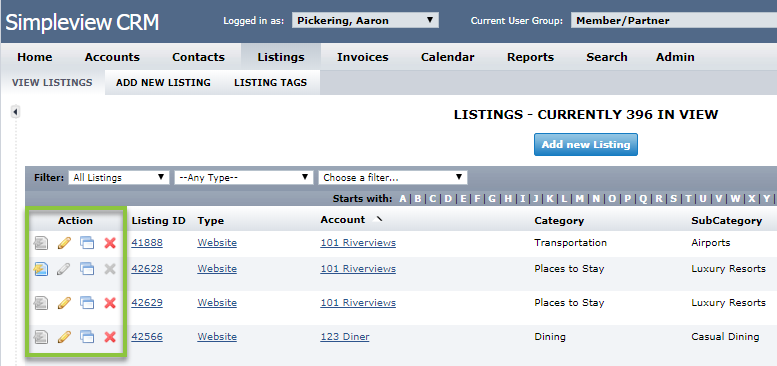Screen dimensions: 777x366
Task: Click duplicate icon for listing 41888
Action: click(87, 243)
